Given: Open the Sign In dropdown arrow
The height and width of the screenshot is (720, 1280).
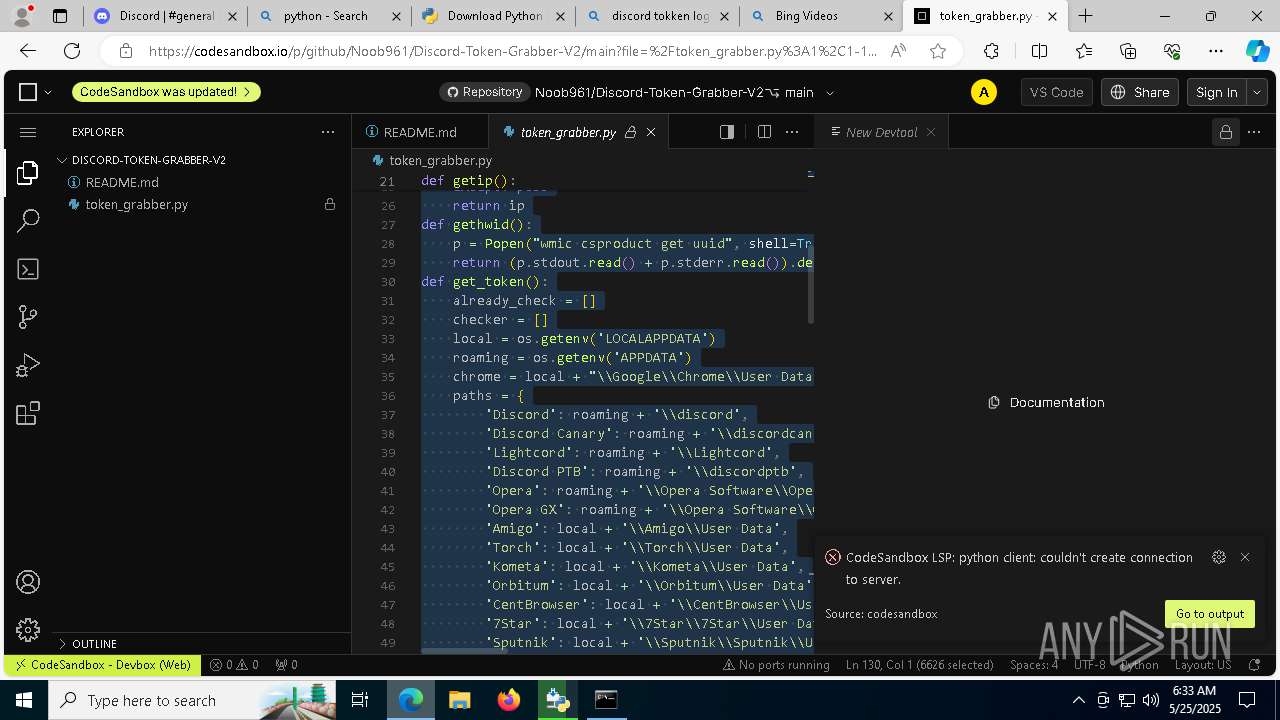Looking at the screenshot, I should (x=1257, y=92).
